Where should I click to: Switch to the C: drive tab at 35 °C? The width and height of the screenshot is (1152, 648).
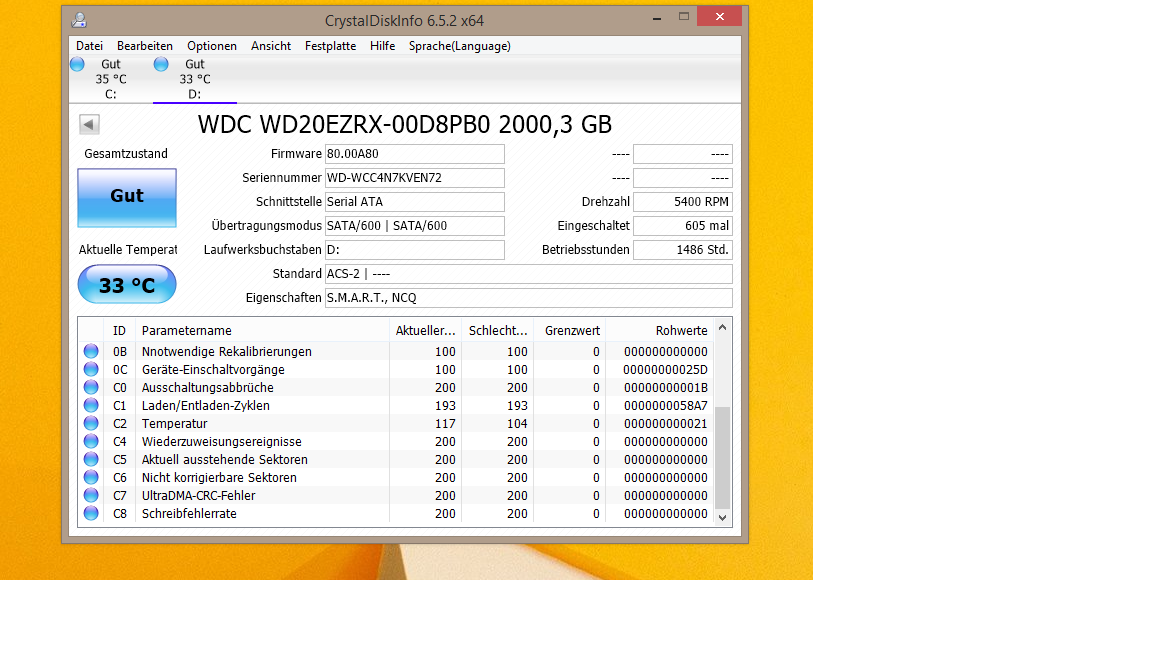pos(110,79)
